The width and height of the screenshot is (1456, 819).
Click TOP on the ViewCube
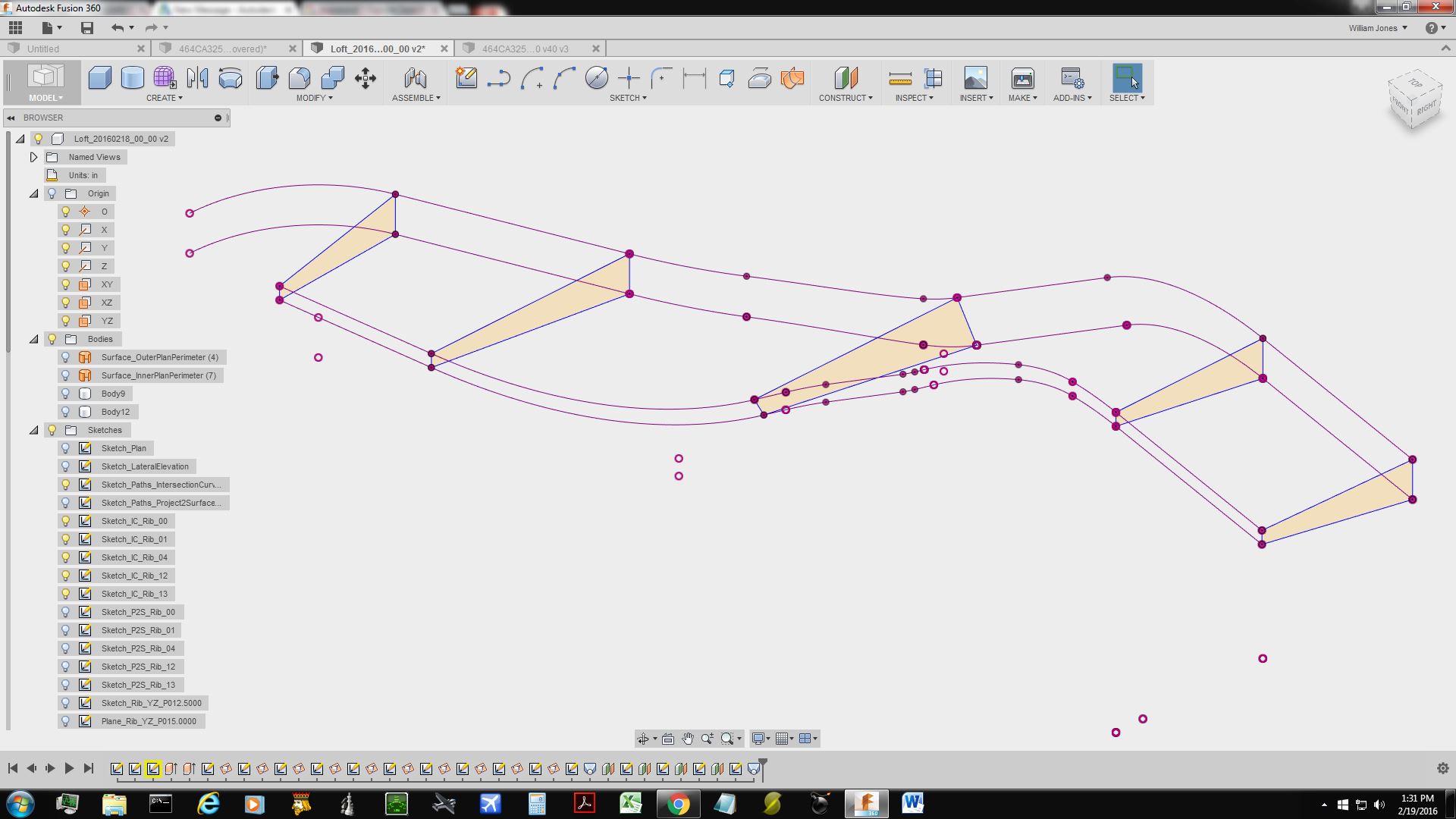point(1415,83)
